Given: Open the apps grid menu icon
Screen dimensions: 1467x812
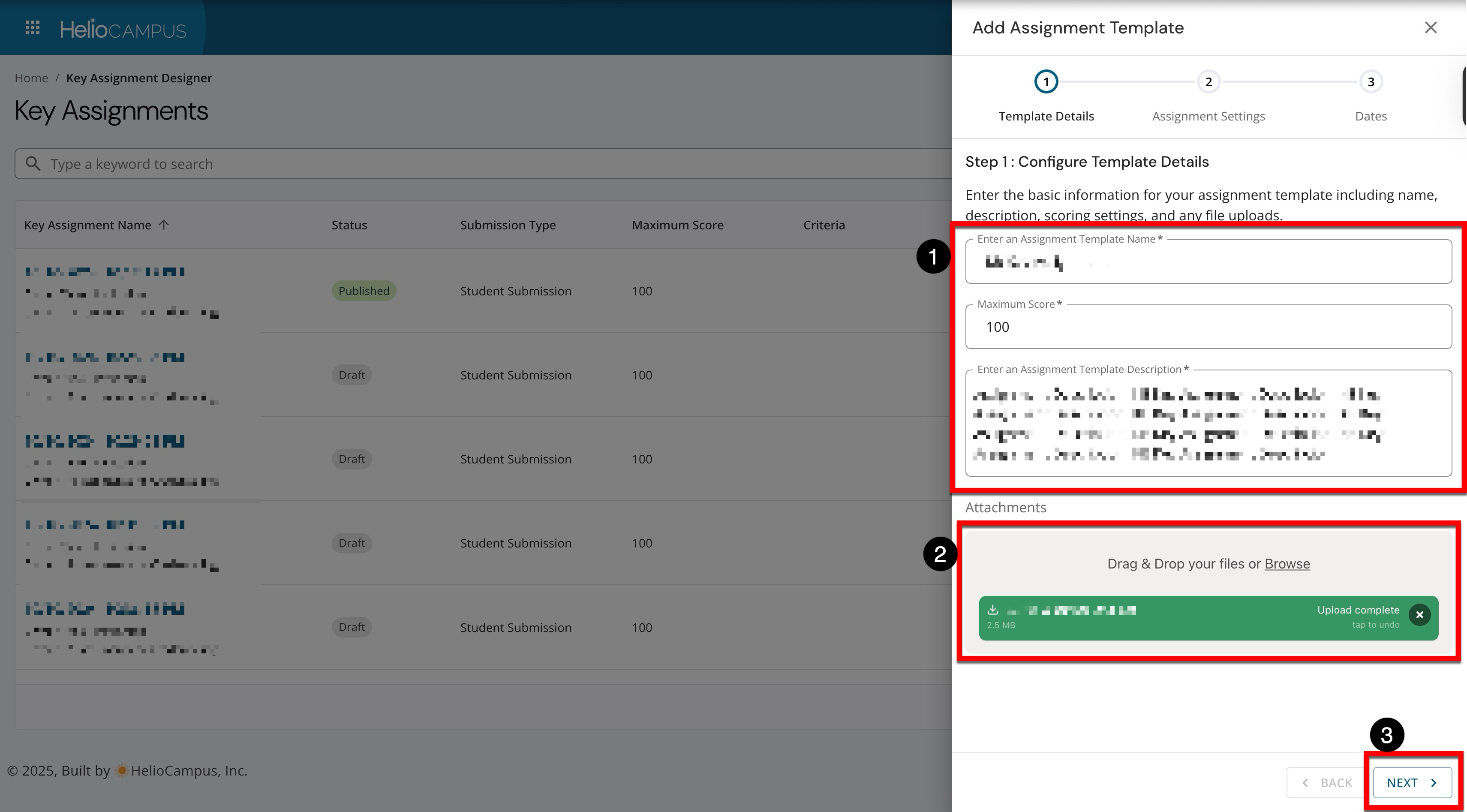Looking at the screenshot, I should tap(33, 28).
